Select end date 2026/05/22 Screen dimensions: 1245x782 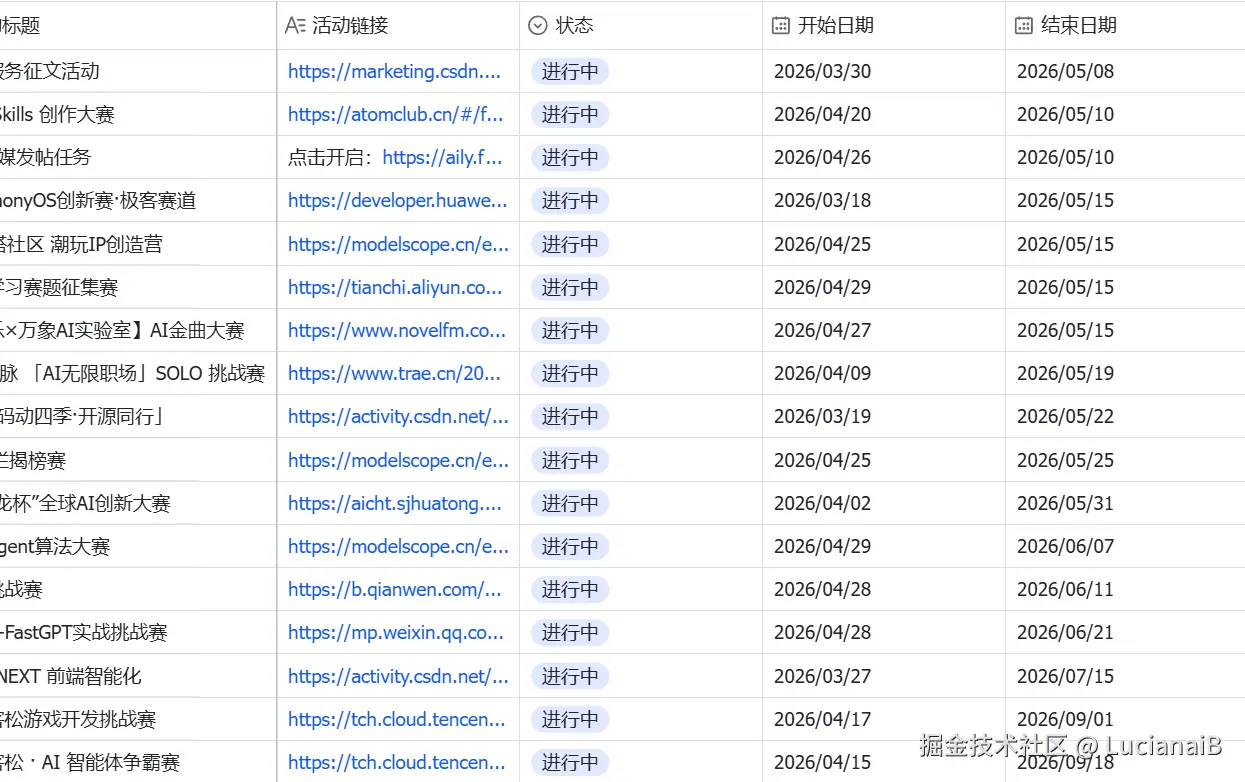click(x=1065, y=416)
